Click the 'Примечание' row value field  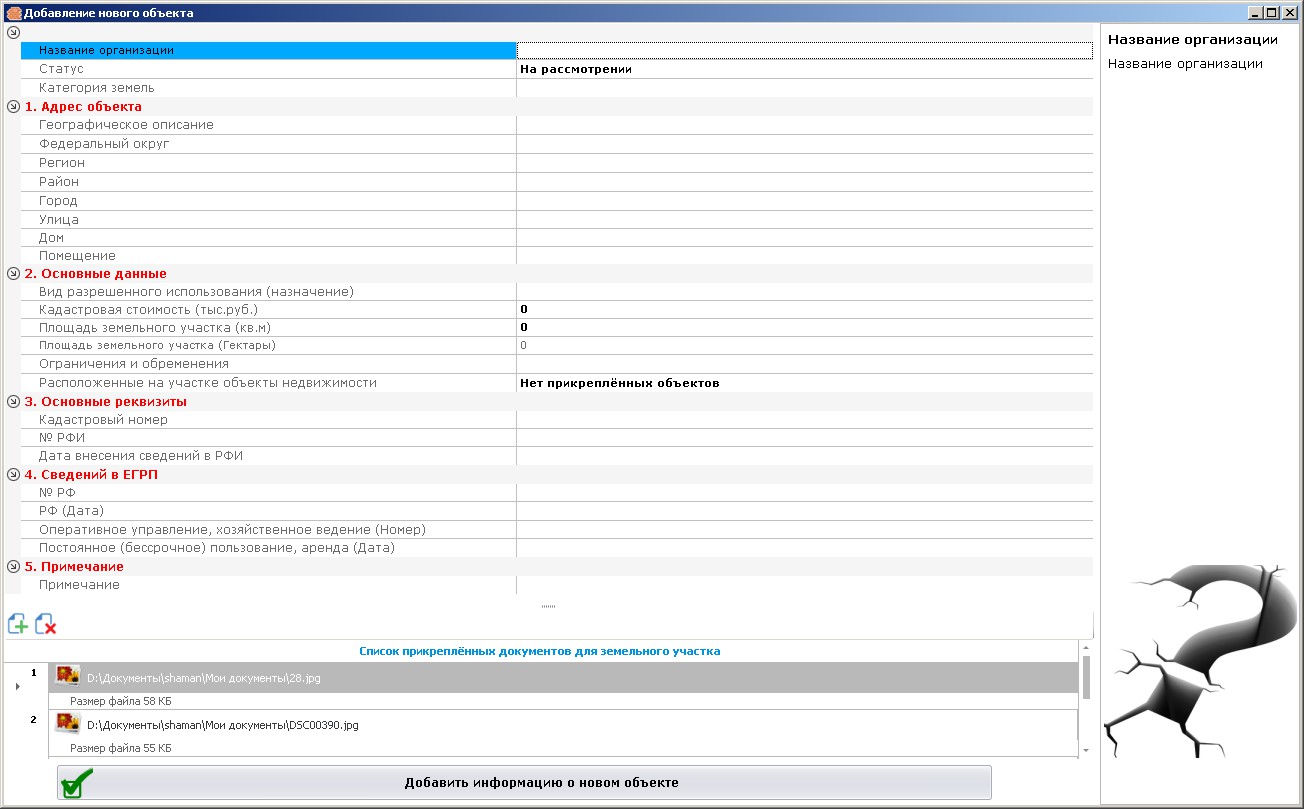(804, 585)
